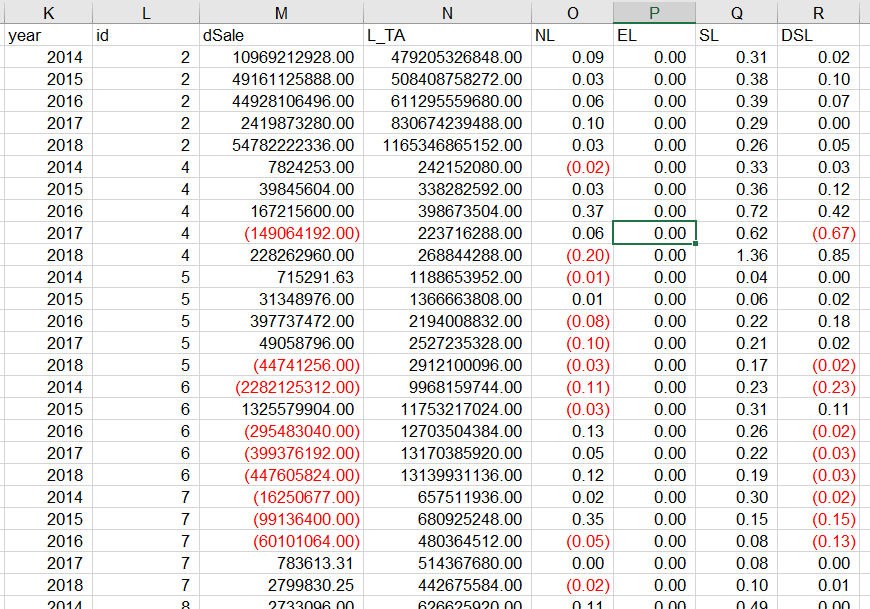The height and width of the screenshot is (609, 870).
Task: Select highlighted column P header
Action: point(654,12)
